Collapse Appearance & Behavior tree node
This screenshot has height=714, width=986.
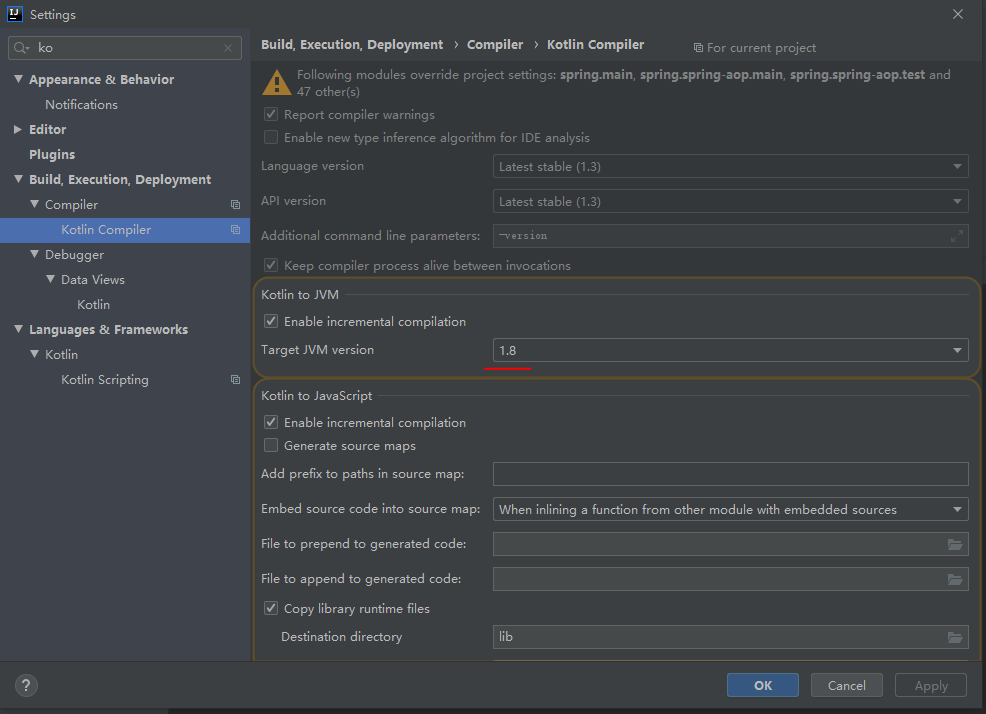(18, 79)
